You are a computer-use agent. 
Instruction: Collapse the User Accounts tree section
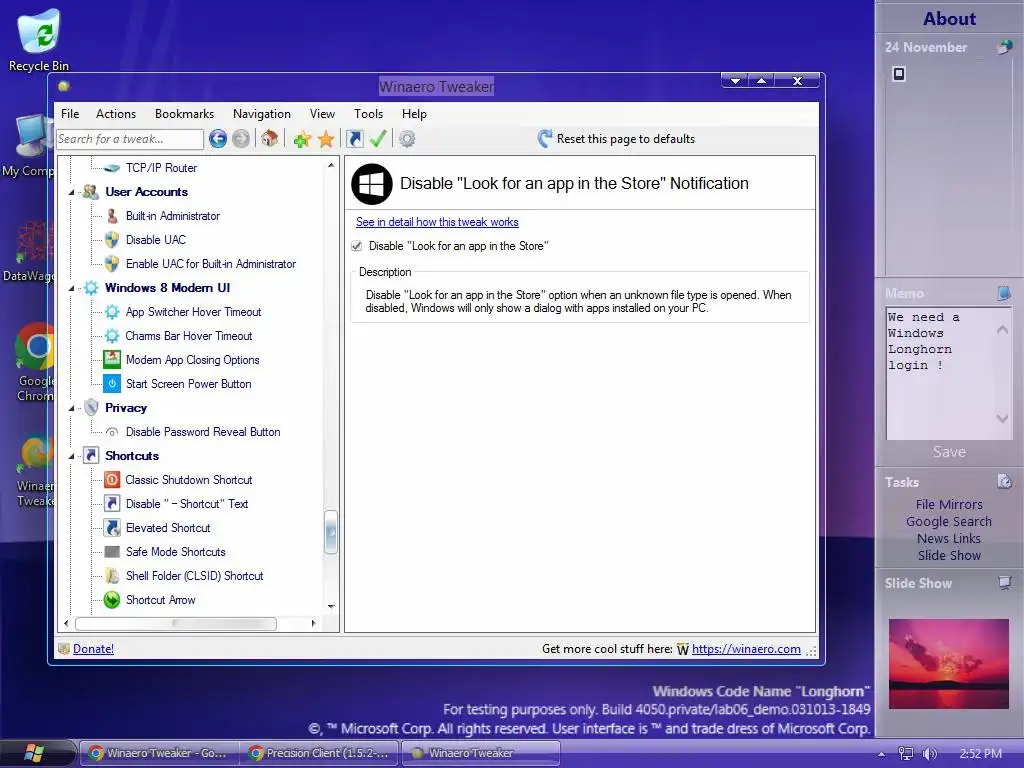(x=71, y=193)
